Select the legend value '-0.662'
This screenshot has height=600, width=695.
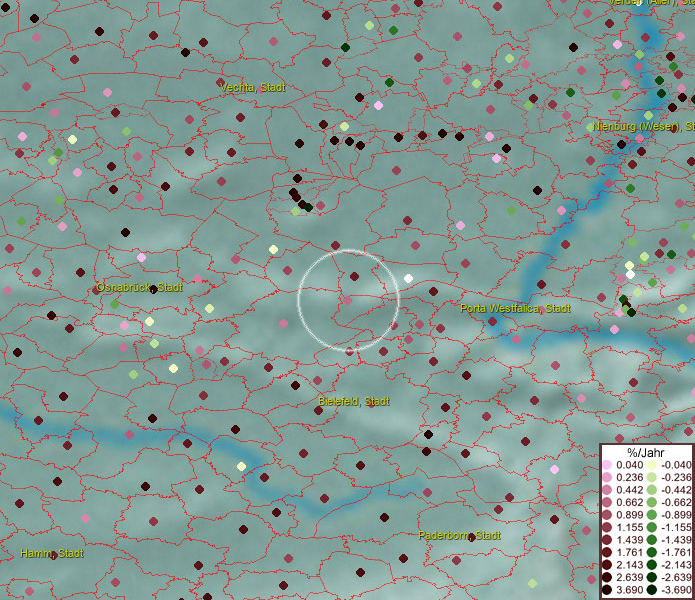(676, 503)
